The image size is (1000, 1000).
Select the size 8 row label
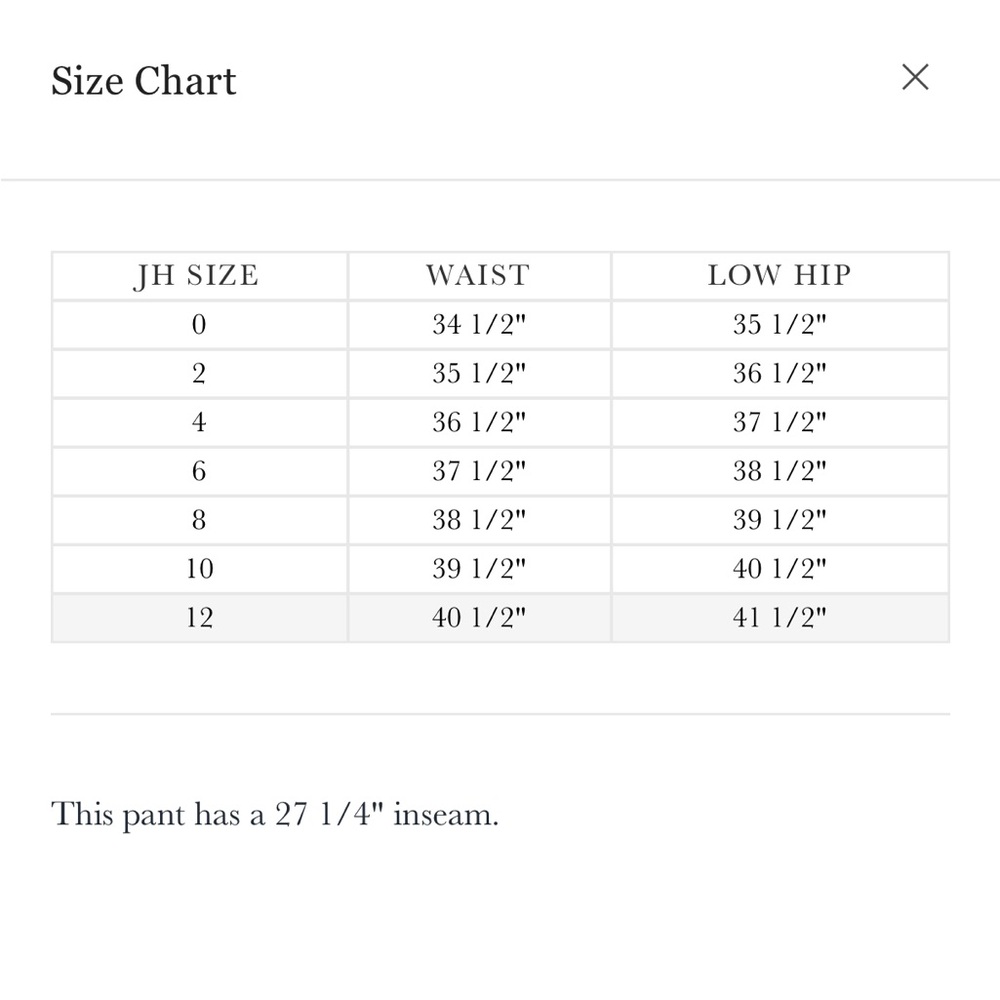pos(199,520)
